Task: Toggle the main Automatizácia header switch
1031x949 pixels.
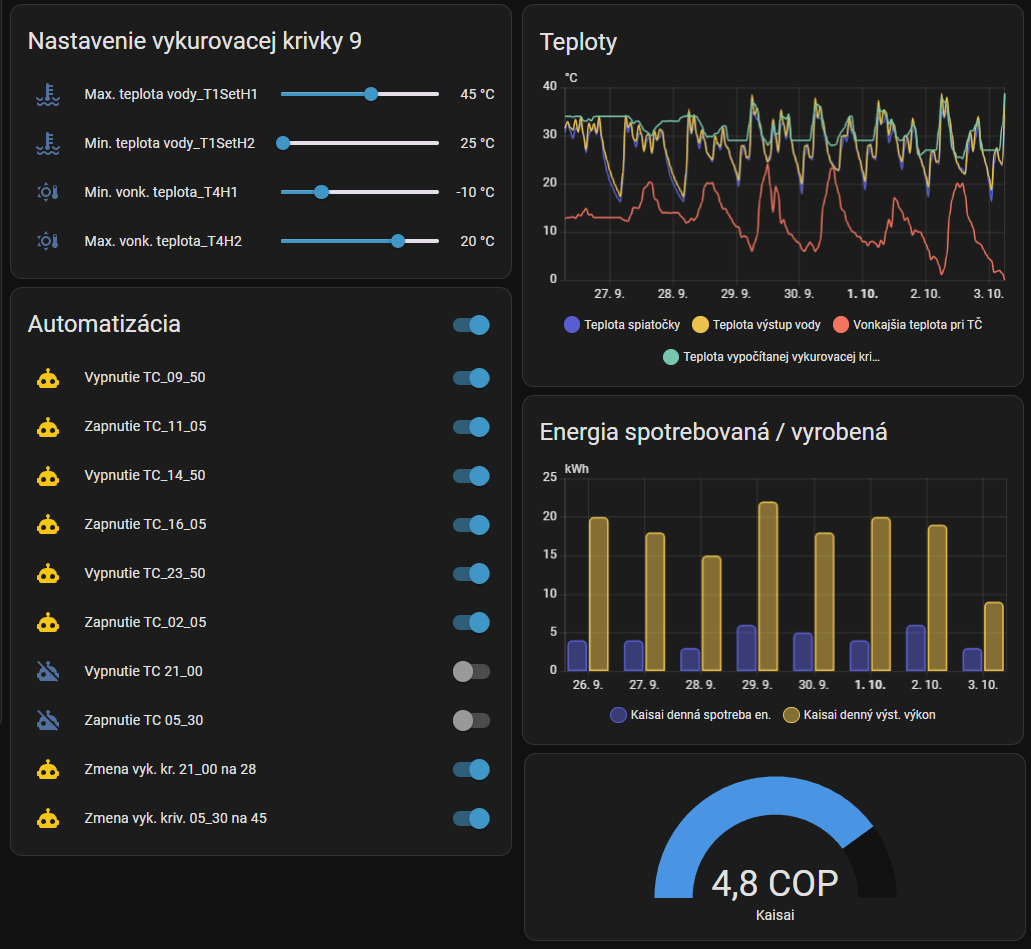Action: [471, 325]
